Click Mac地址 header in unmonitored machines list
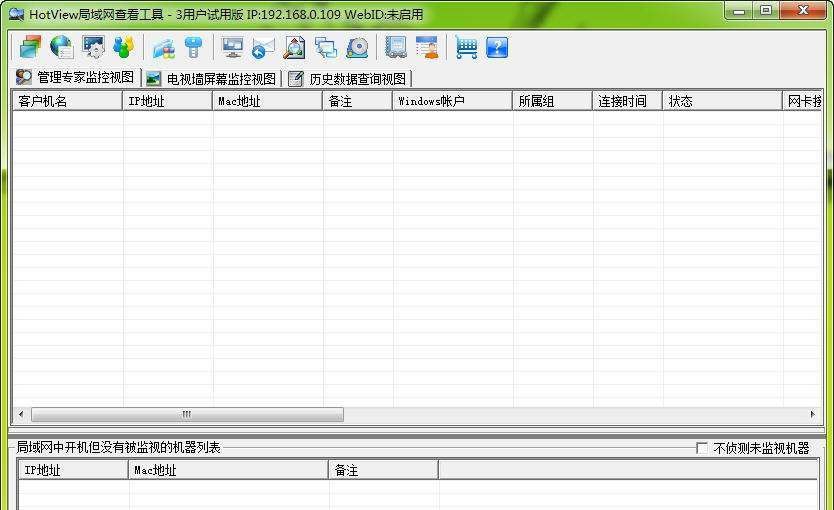This screenshot has width=834, height=510. 229,470
